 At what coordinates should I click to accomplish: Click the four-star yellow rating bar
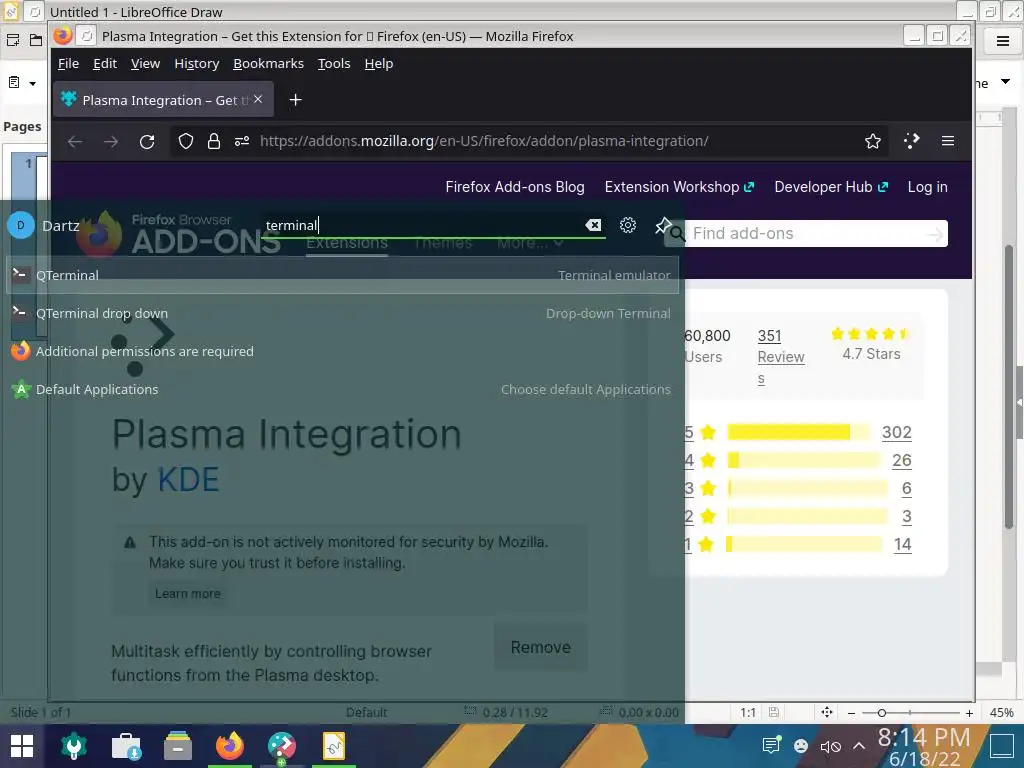click(x=804, y=460)
